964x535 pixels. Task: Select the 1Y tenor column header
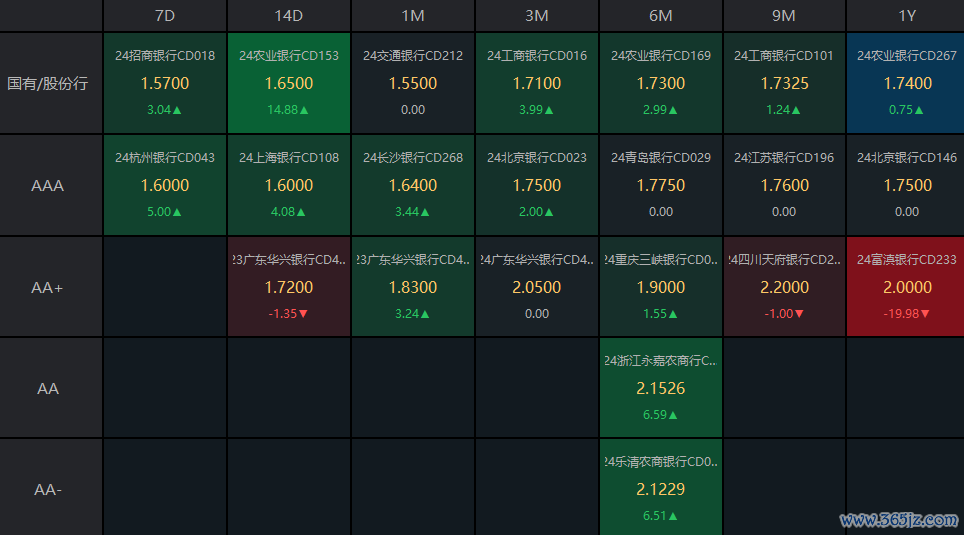click(x=906, y=15)
